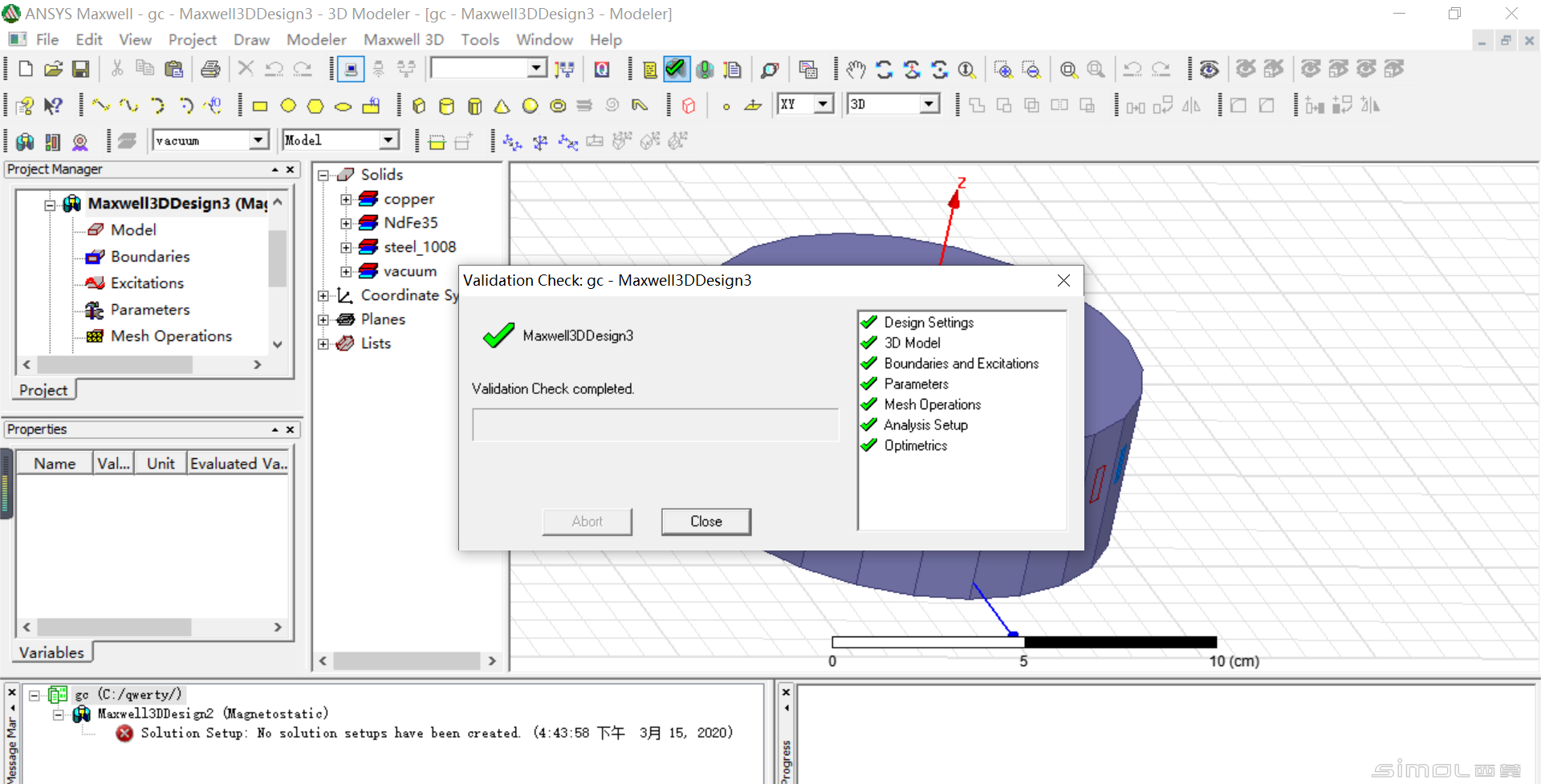Click the eye visibility icon in toolbar
This screenshot has width=1541, height=784.
click(1210, 70)
